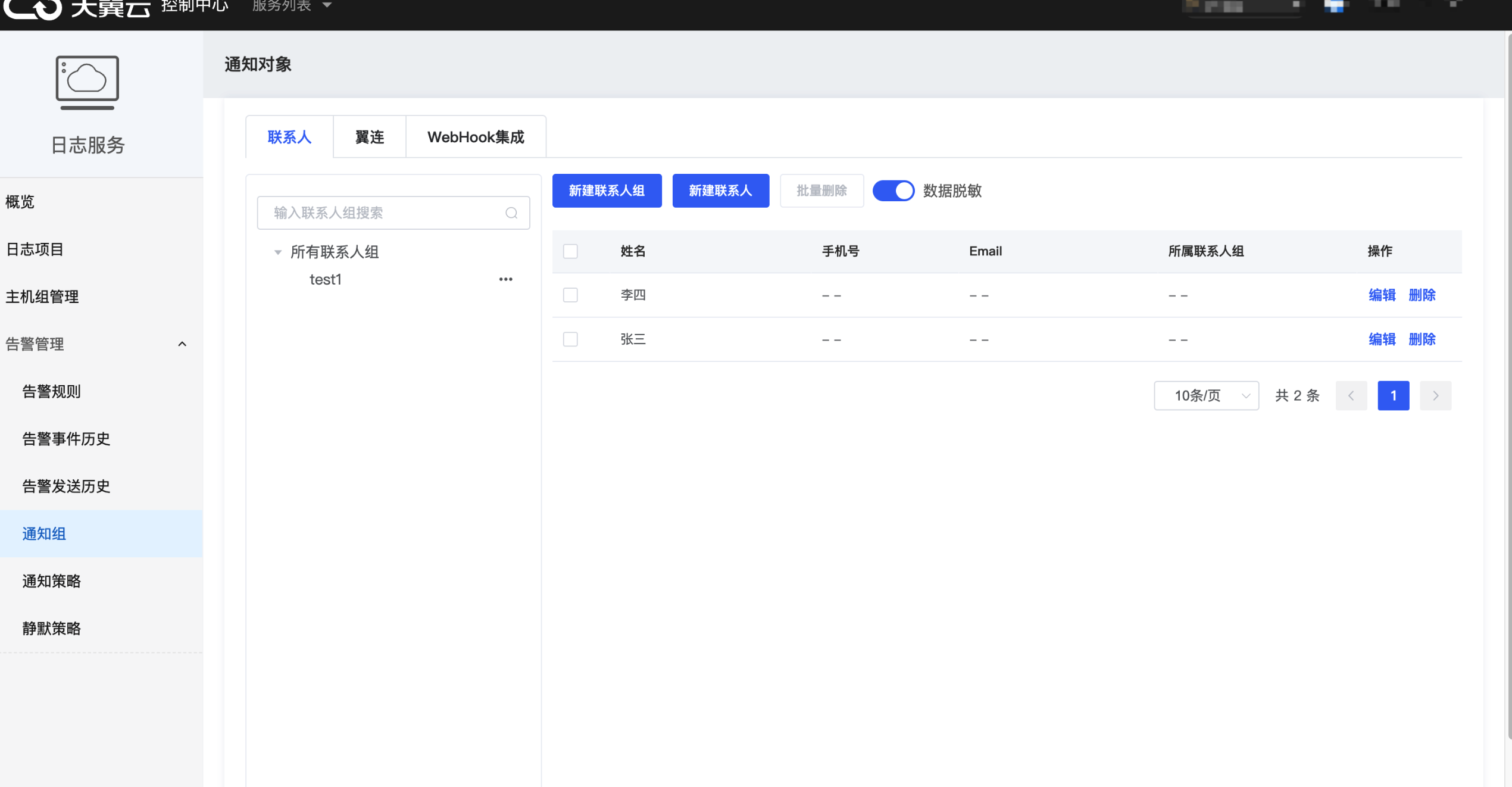Screen dimensions: 1512x787
Task: Click 编辑 link for 李四
Action: click(x=1382, y=295)
